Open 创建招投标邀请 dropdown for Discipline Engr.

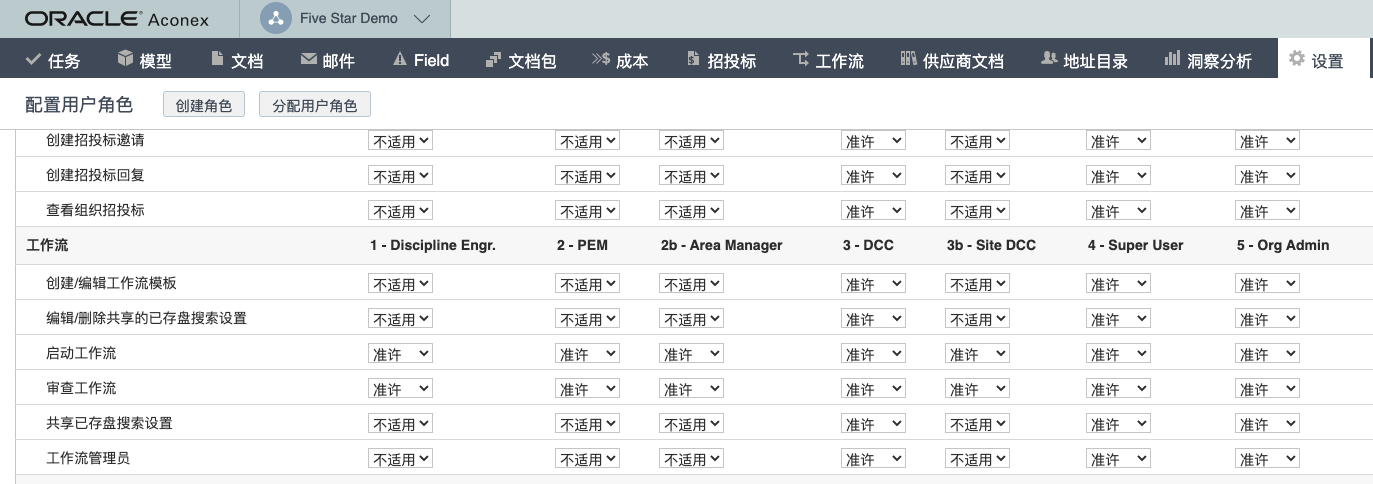coord(401,141)
